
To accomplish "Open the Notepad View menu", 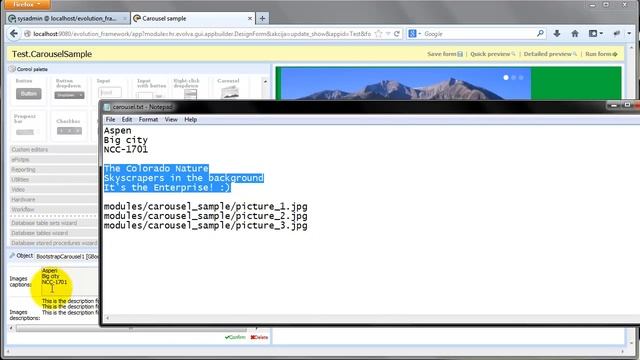I will point(171,120).
